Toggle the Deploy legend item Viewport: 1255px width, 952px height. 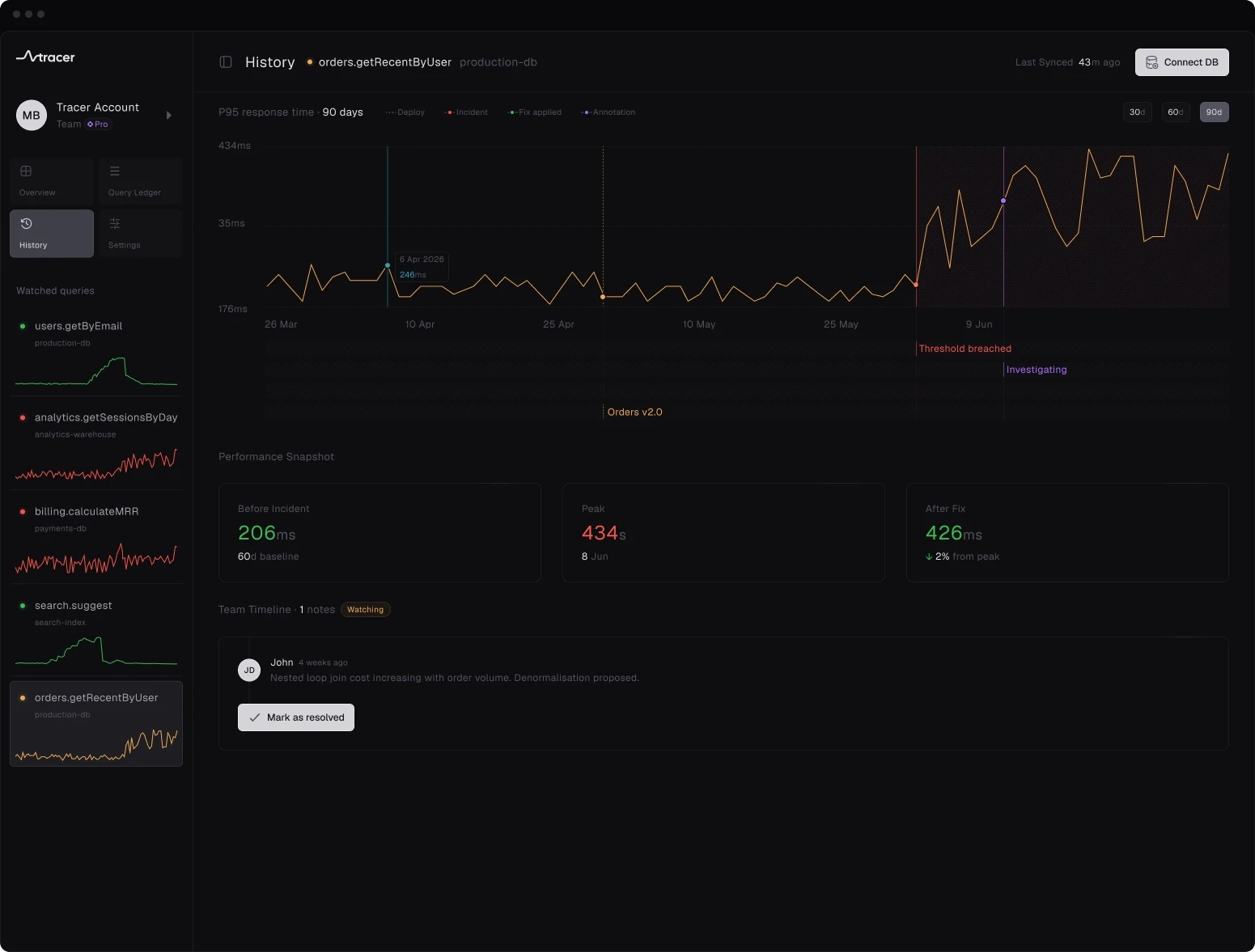pos(405,112)
